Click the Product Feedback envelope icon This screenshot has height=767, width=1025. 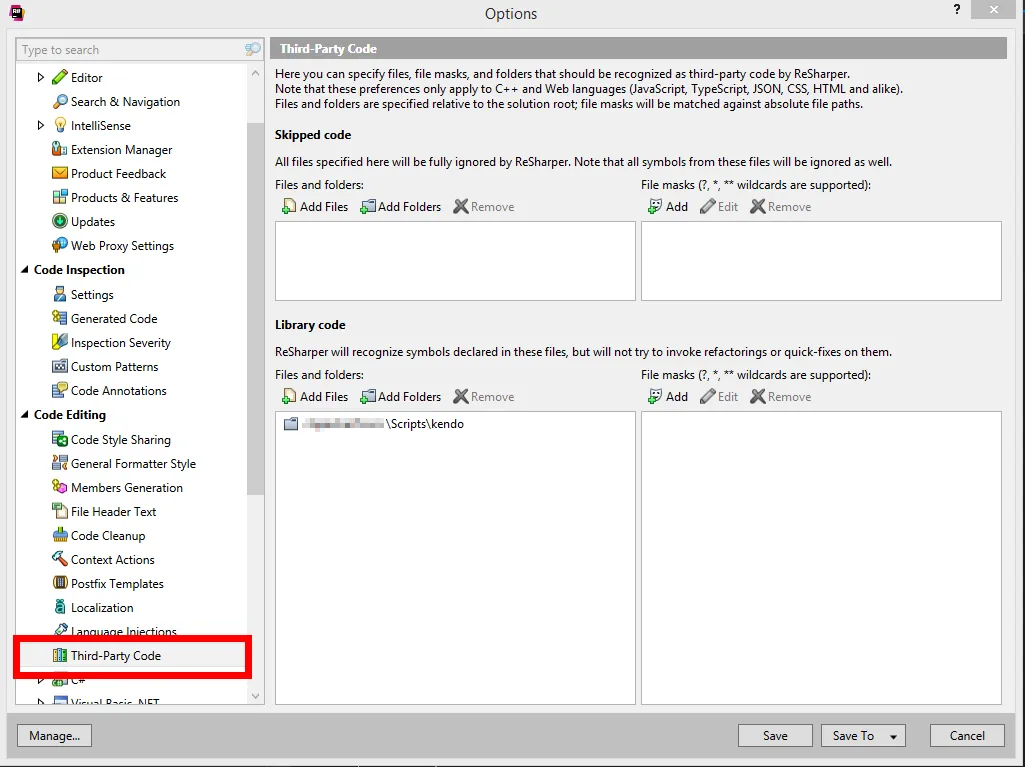pyautogui.click(x=59, y=173)
